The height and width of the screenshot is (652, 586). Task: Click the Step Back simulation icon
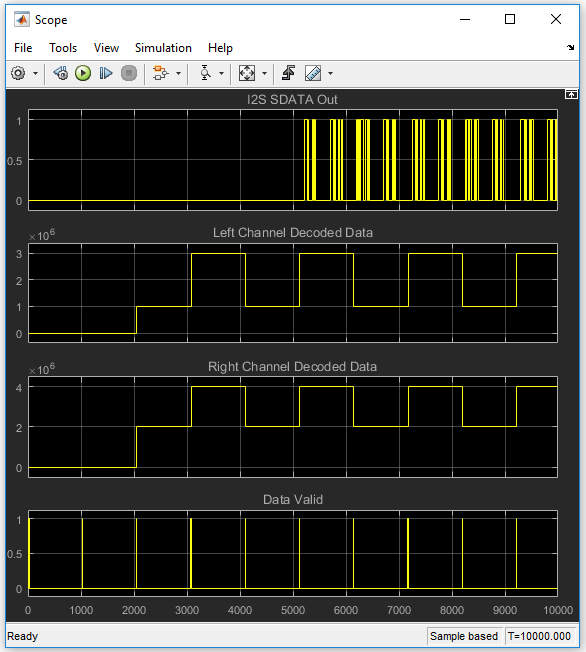click(61, 74)
